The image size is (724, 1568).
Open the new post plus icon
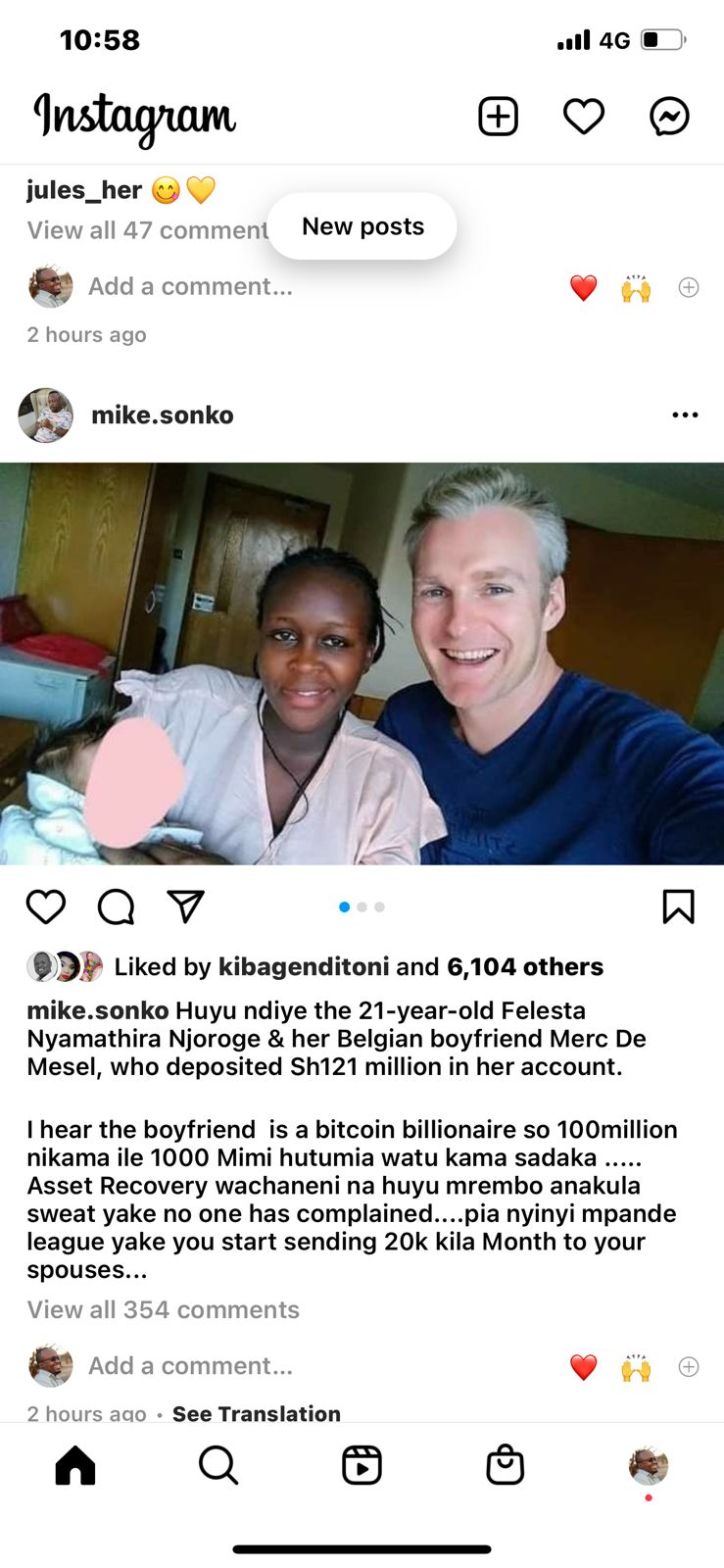click(498, 117)
